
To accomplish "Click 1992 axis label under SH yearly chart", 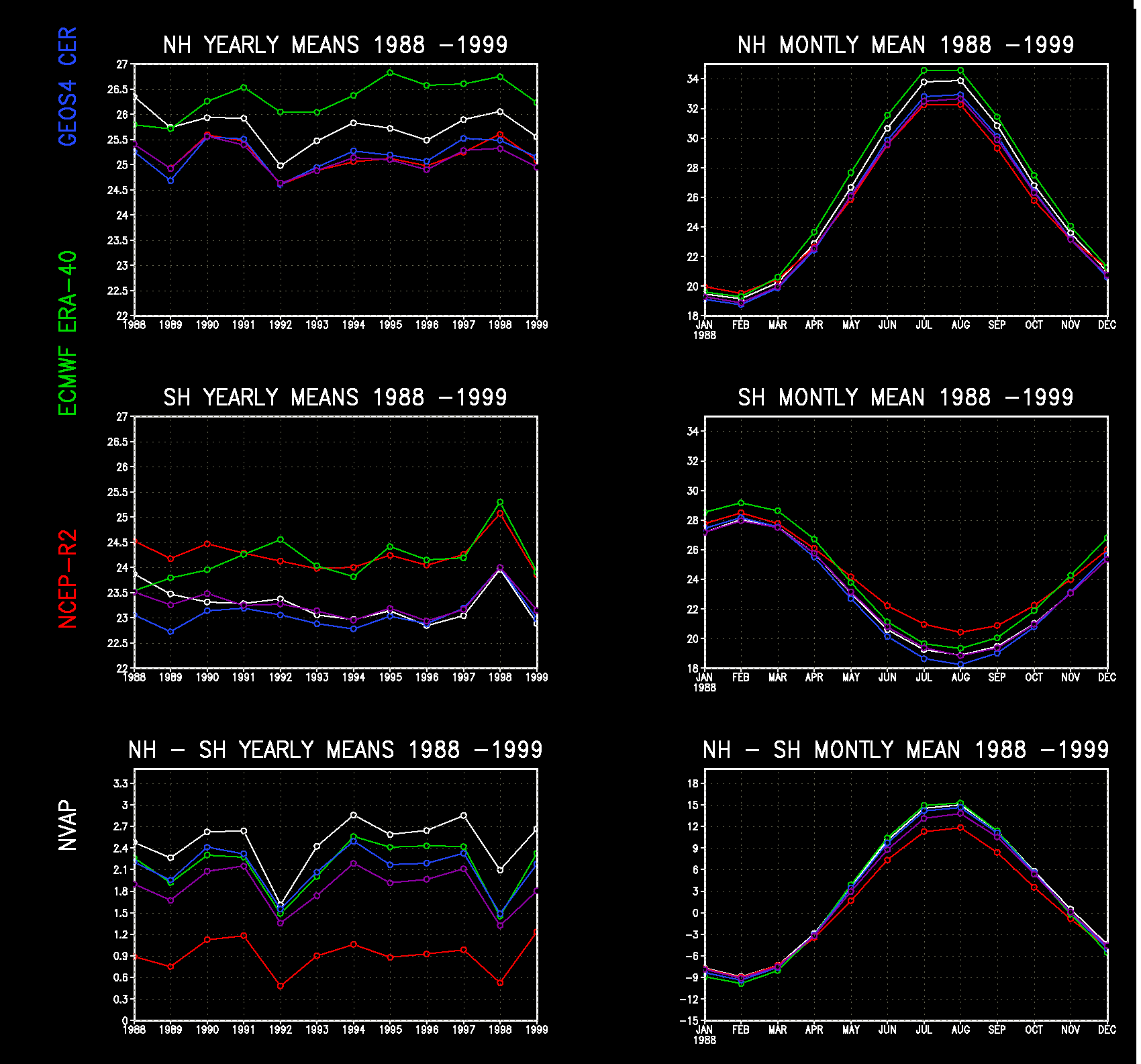I will click(x=281, y=677).
